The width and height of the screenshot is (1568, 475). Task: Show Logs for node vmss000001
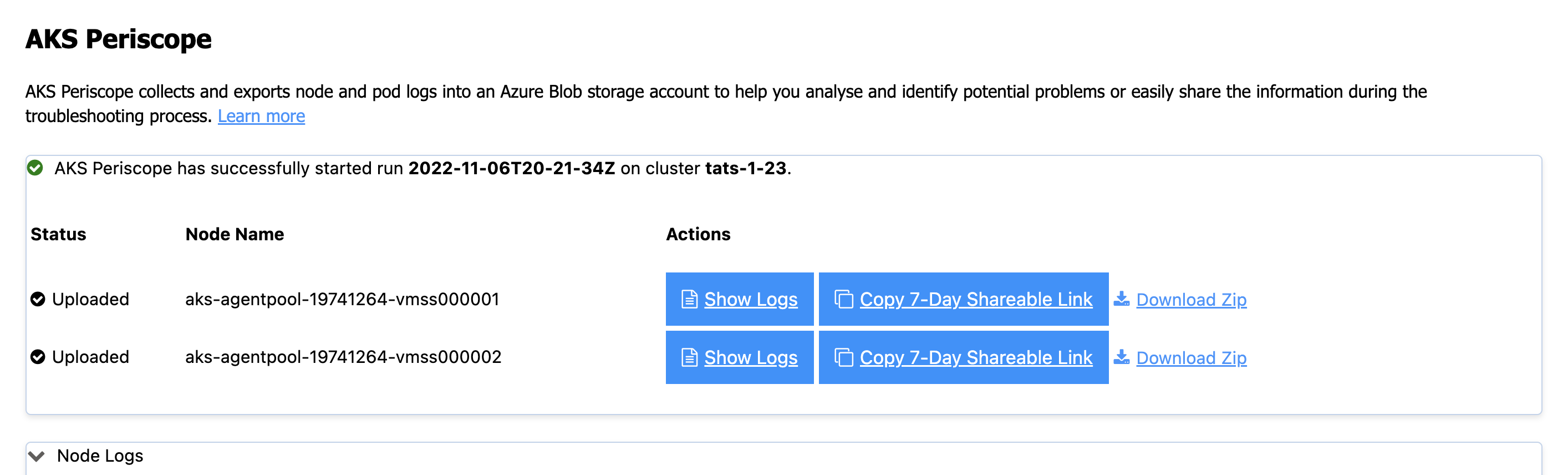click(x=751, y=299)
